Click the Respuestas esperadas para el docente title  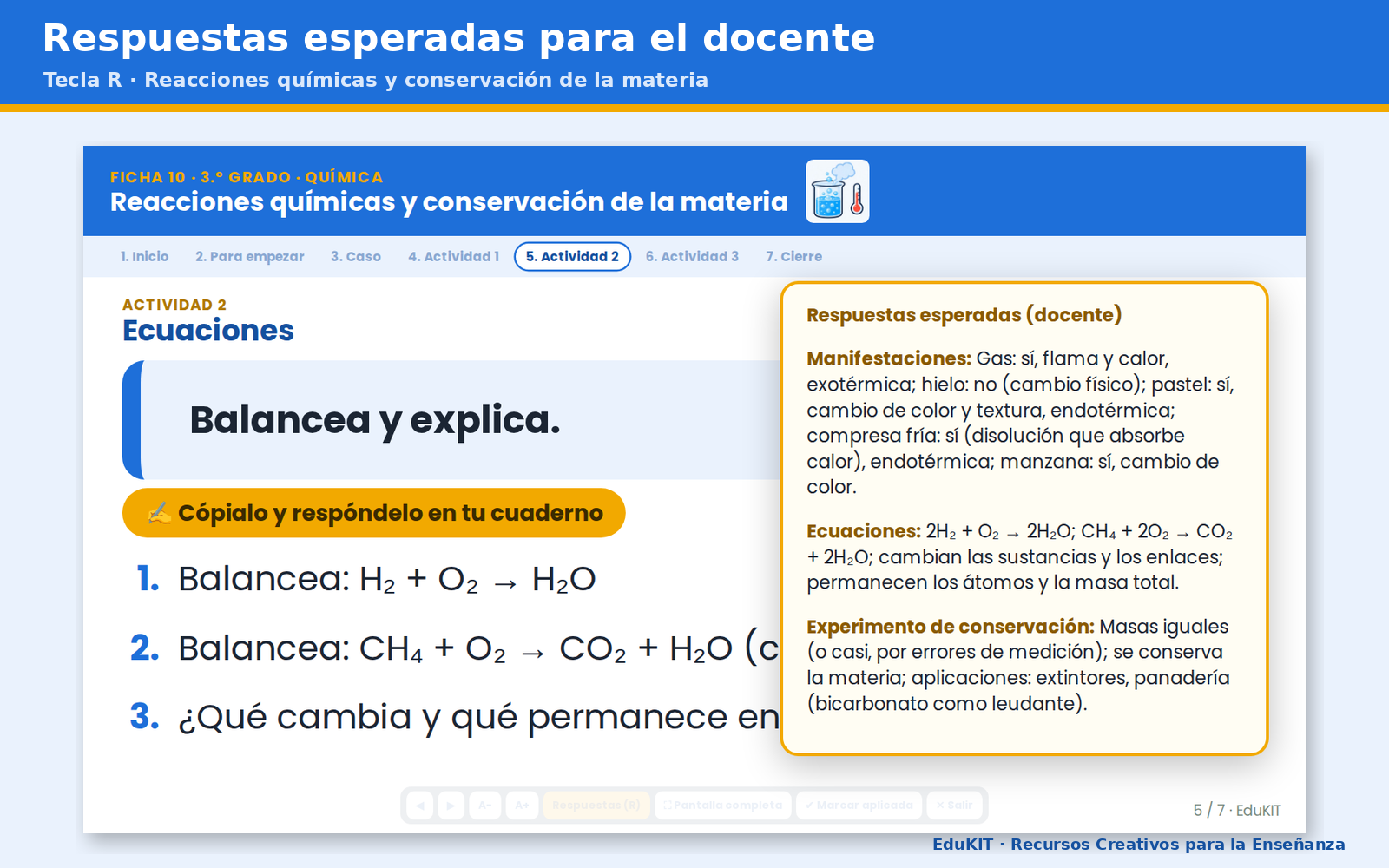tap(459, 38)
